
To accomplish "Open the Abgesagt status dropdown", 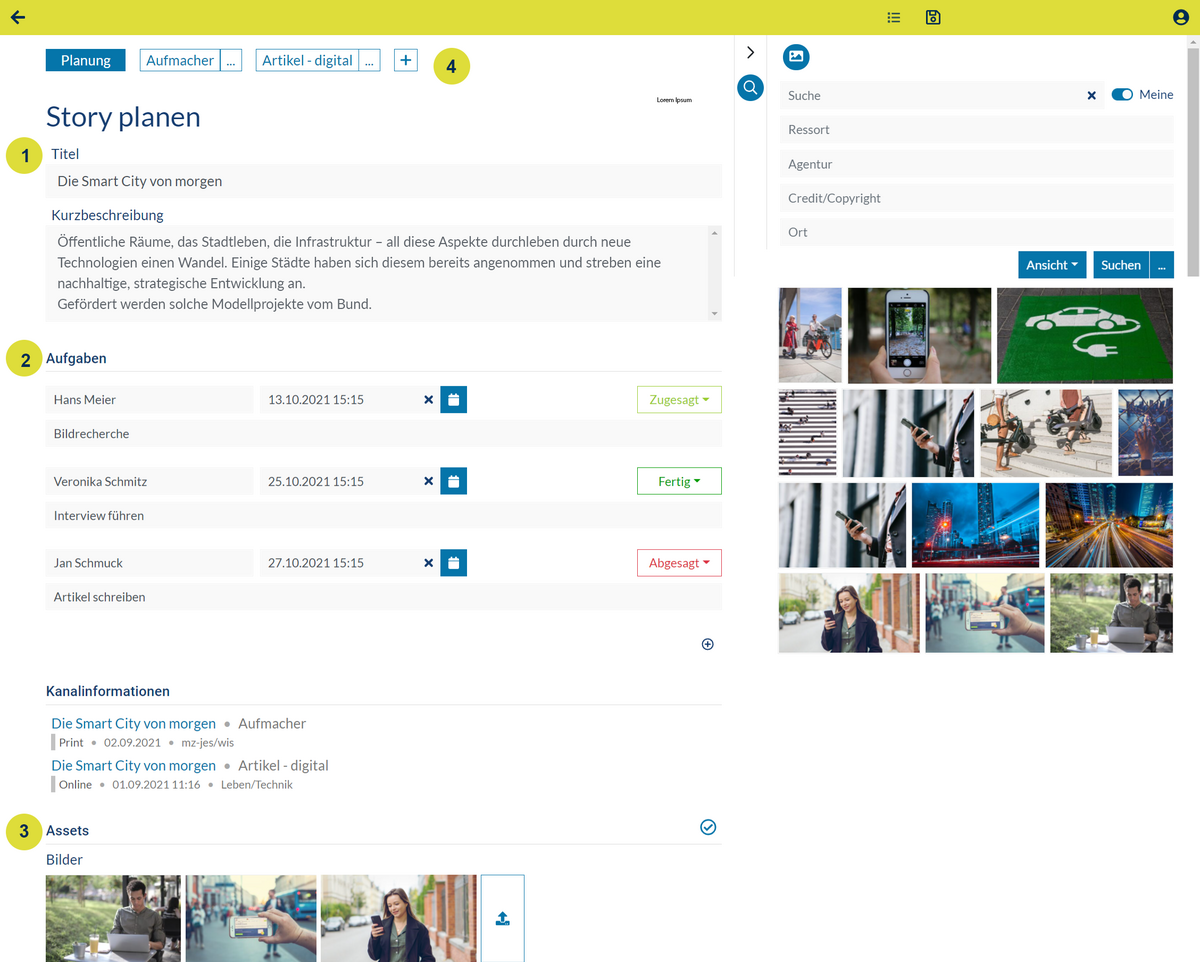I will [679, 563].
